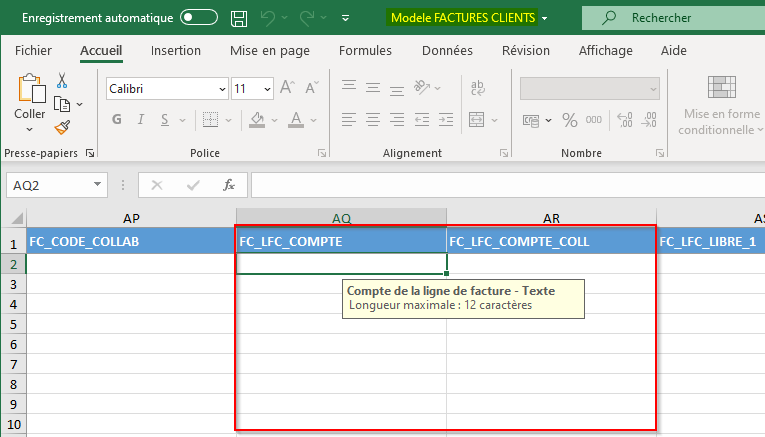Click the text Orientation icon
Image resolution: width=765 pixels, height=437 pixels.
click(x=422, y=87)
